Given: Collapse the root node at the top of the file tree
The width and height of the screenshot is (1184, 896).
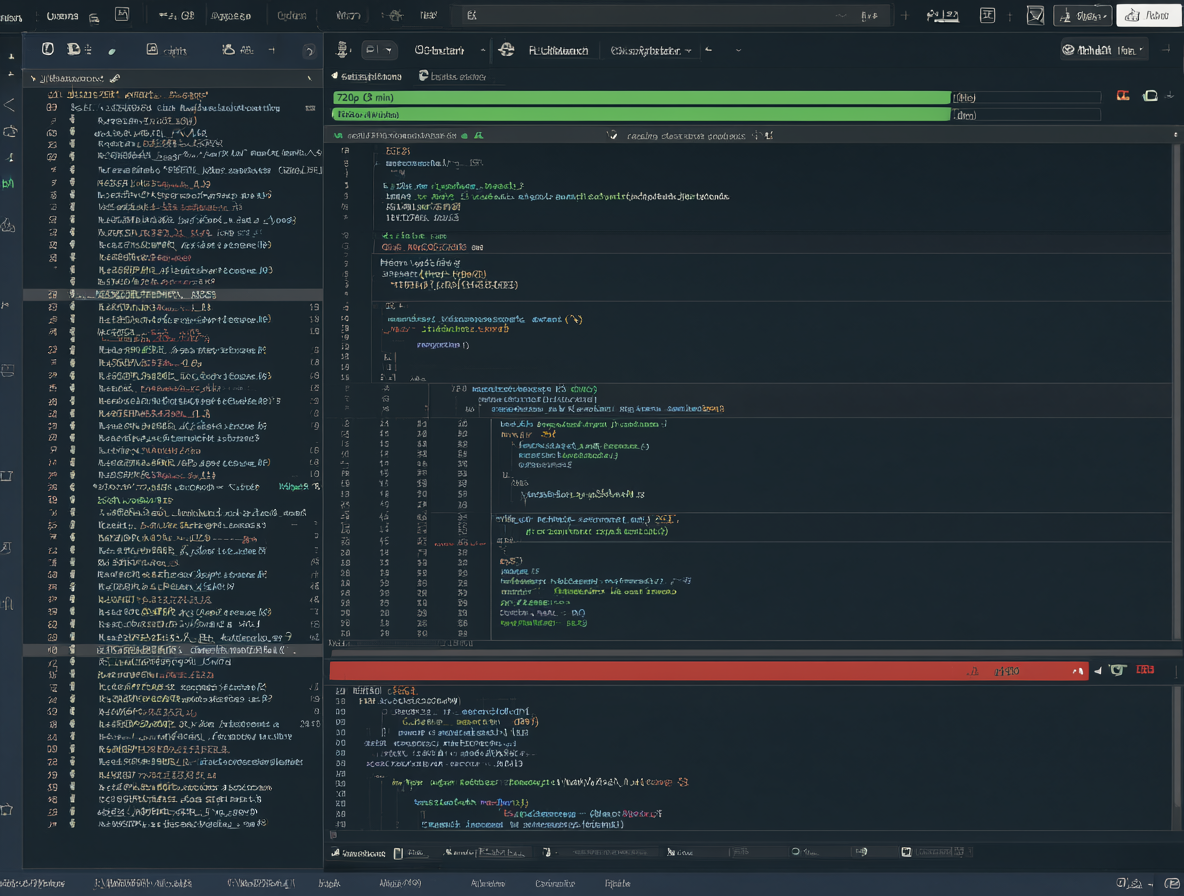Looking at the screenshot, I should (33, 79).
